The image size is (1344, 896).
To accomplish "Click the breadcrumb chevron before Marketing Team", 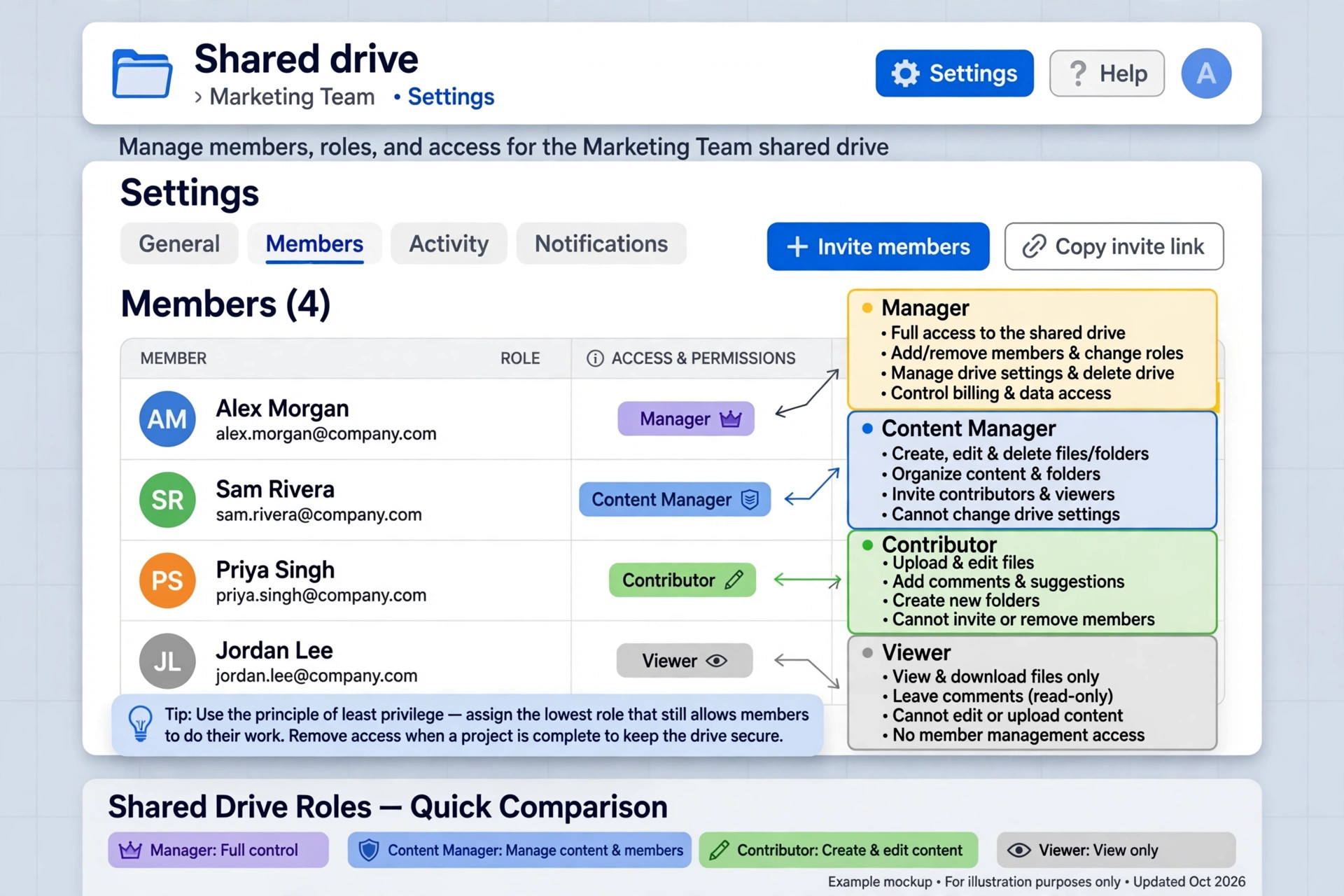I will [x=198, y=97].
